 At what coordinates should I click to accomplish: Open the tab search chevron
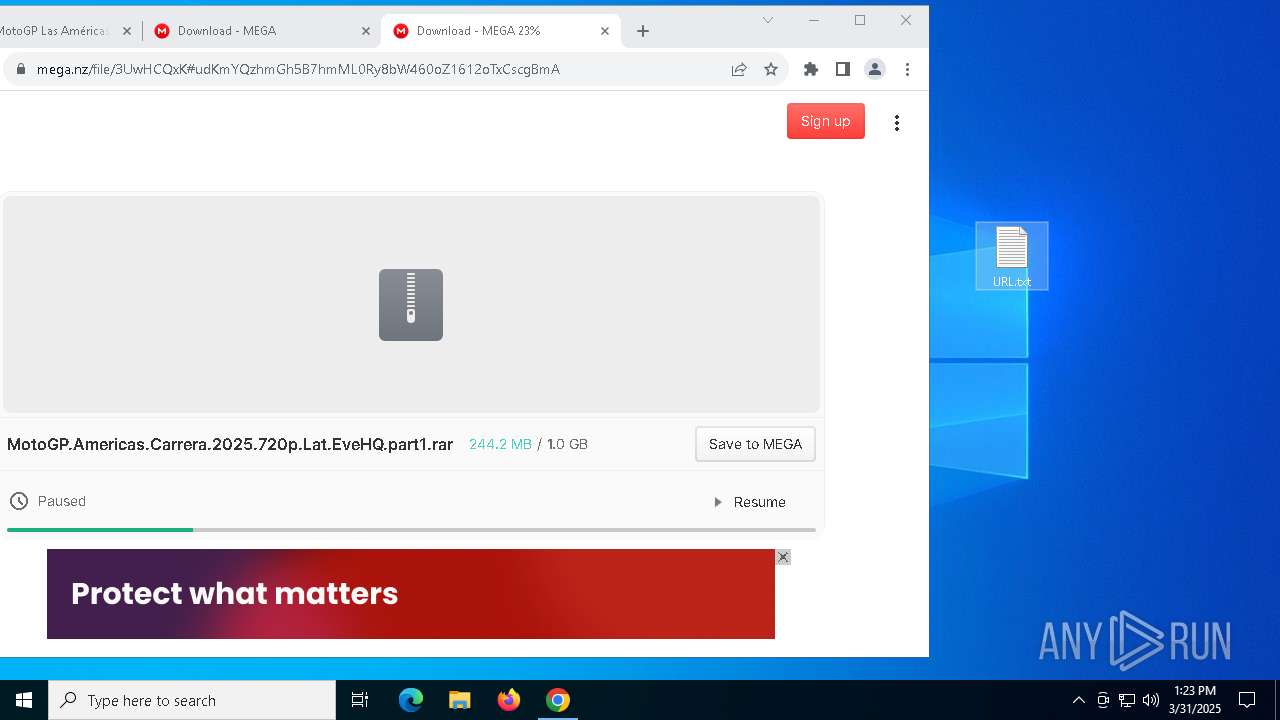pyautogui.click(x=768, y=20)
